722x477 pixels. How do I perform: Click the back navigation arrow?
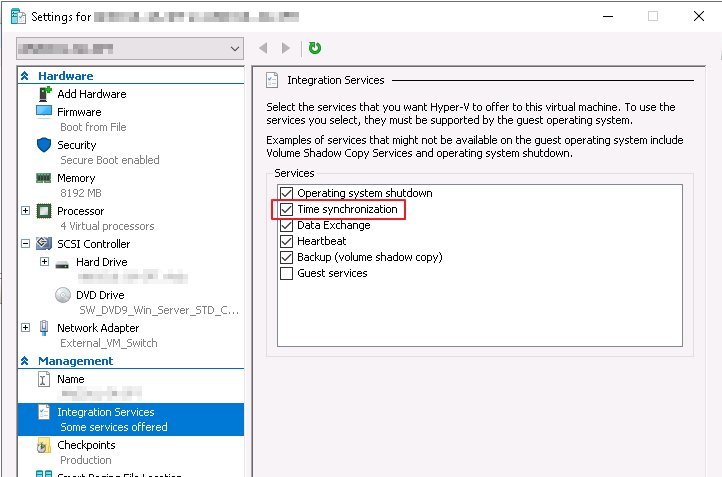coord(264,48)
